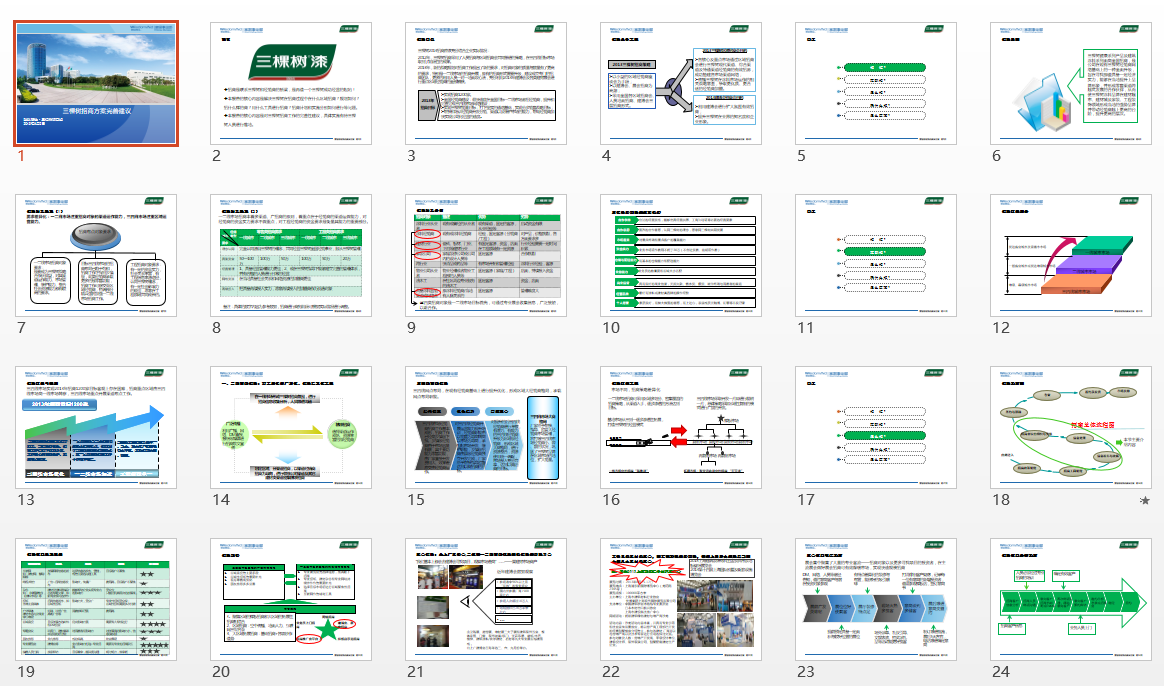Click the animation star icon under slide 18
This screenshot has width=1164, height=686.
click(1144, 499)
